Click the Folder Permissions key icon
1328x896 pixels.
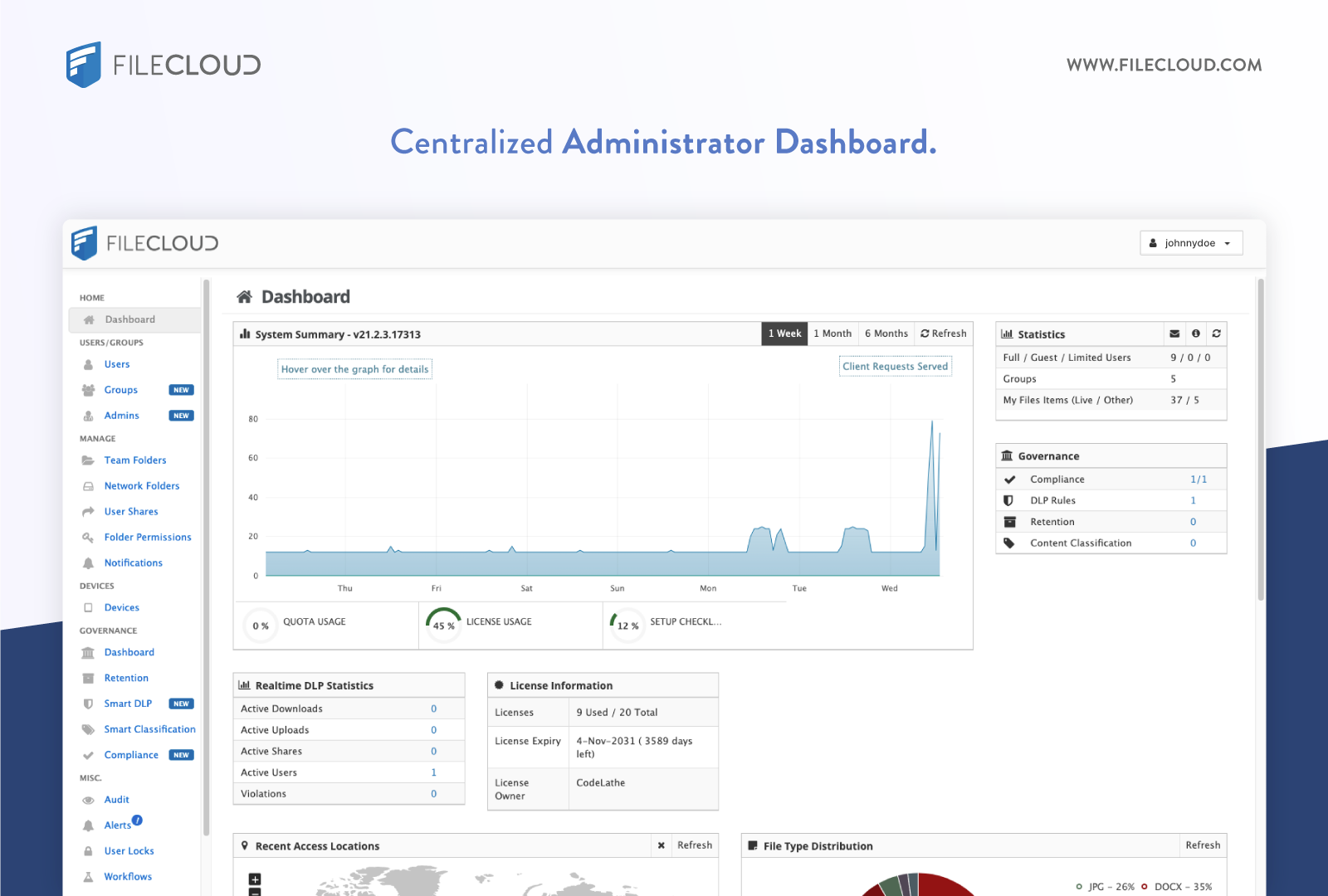pyautogui.click(x=88, y=538)
